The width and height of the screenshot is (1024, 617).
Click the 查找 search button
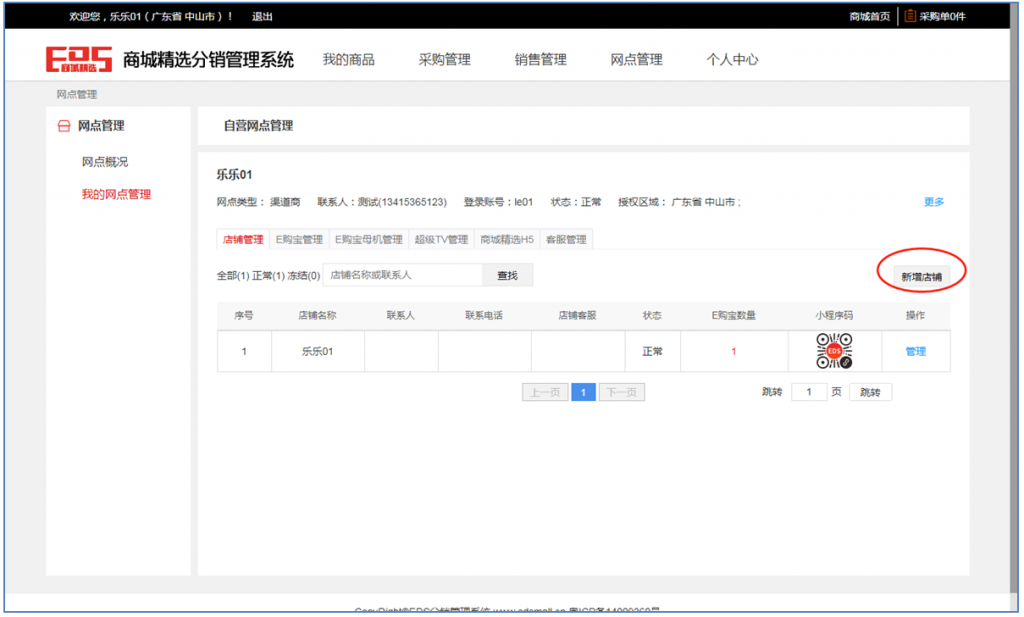[x=507, y=275]
